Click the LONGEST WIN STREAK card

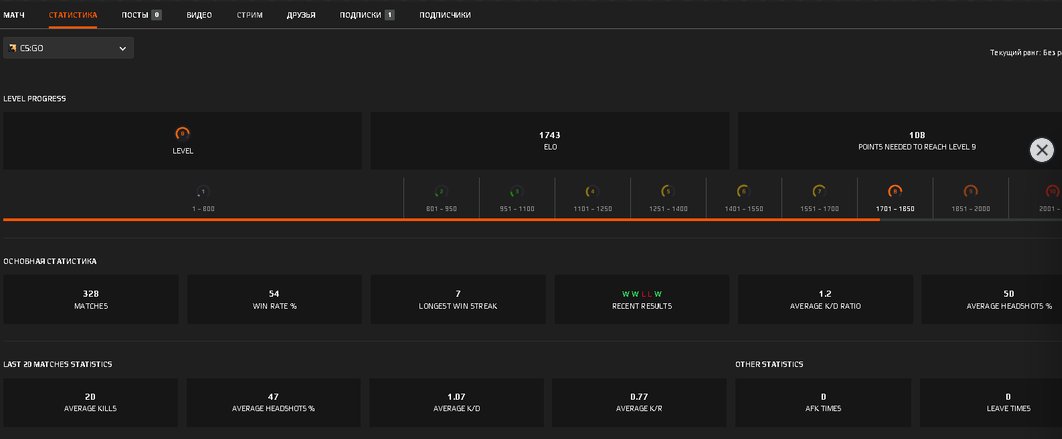(458, 299)
